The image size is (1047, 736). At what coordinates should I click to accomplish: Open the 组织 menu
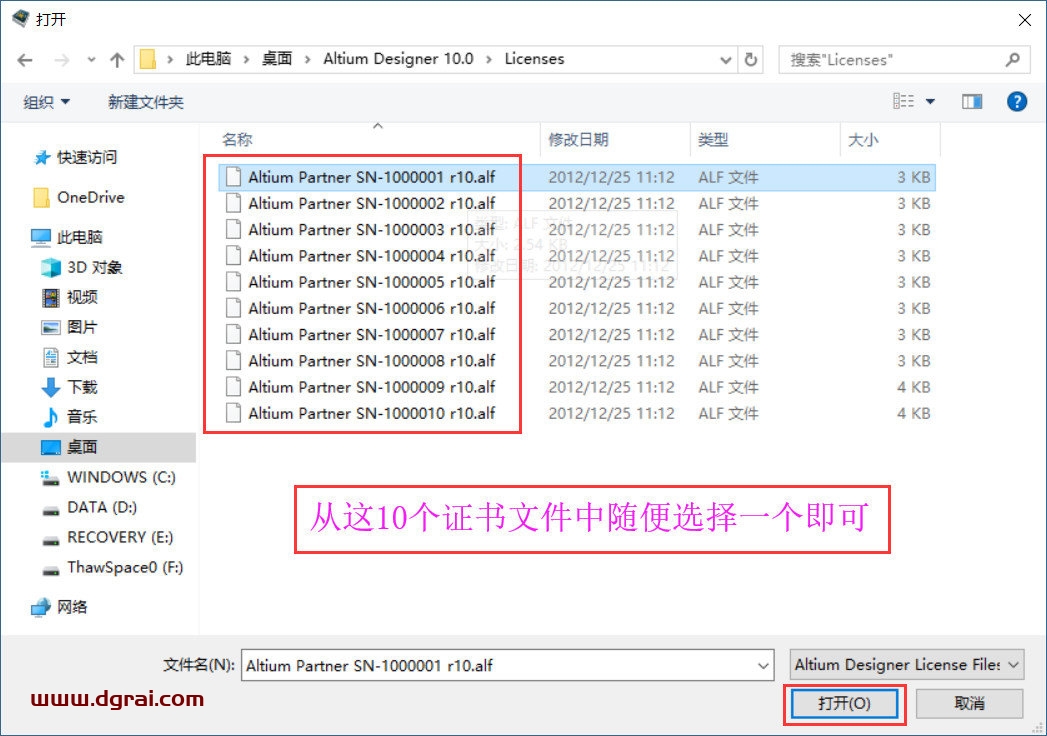(x=46, y=102)
